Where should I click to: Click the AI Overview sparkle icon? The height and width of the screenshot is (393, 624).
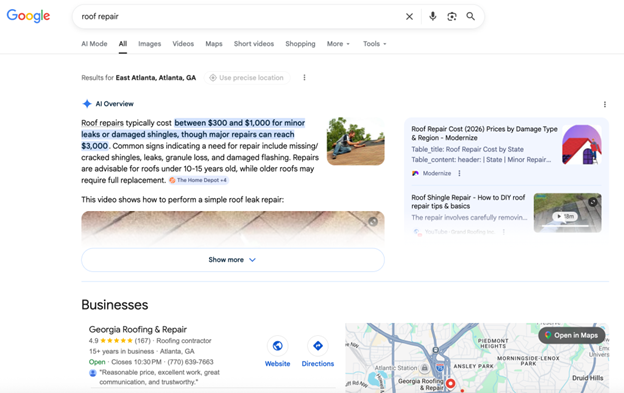(87, 104)
